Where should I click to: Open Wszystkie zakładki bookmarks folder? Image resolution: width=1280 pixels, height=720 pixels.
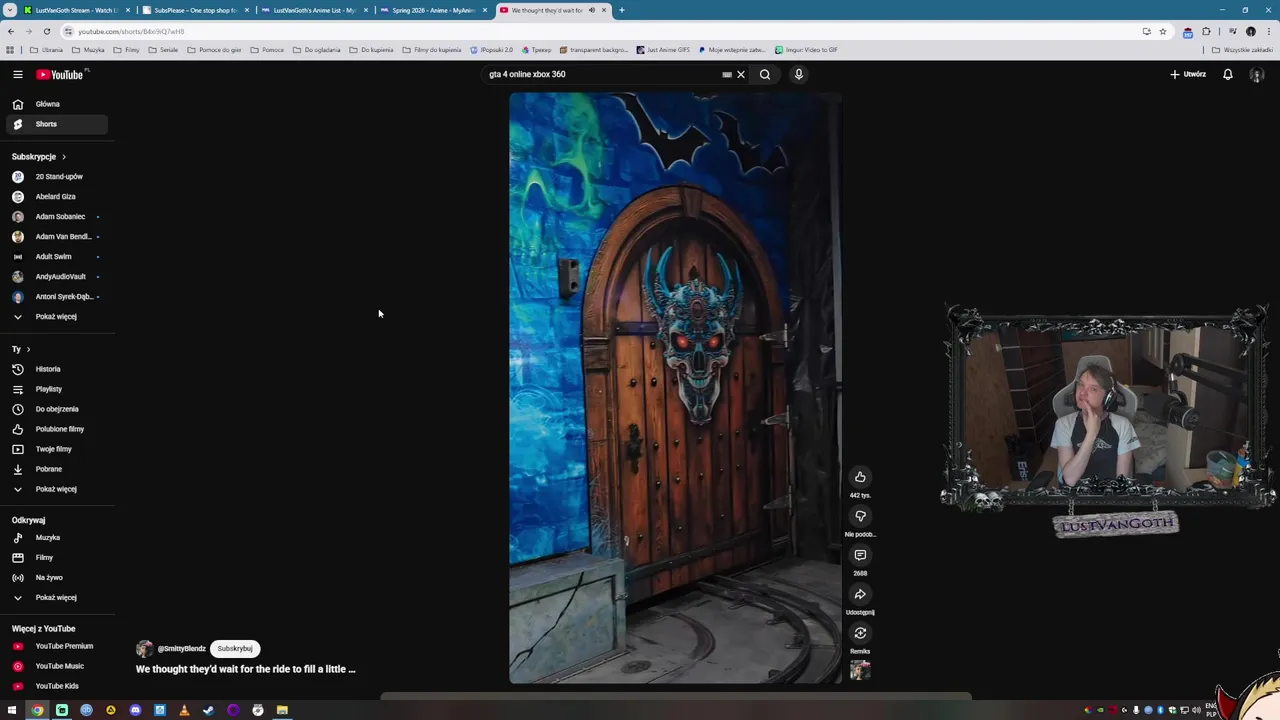[x=1243, y=50]
